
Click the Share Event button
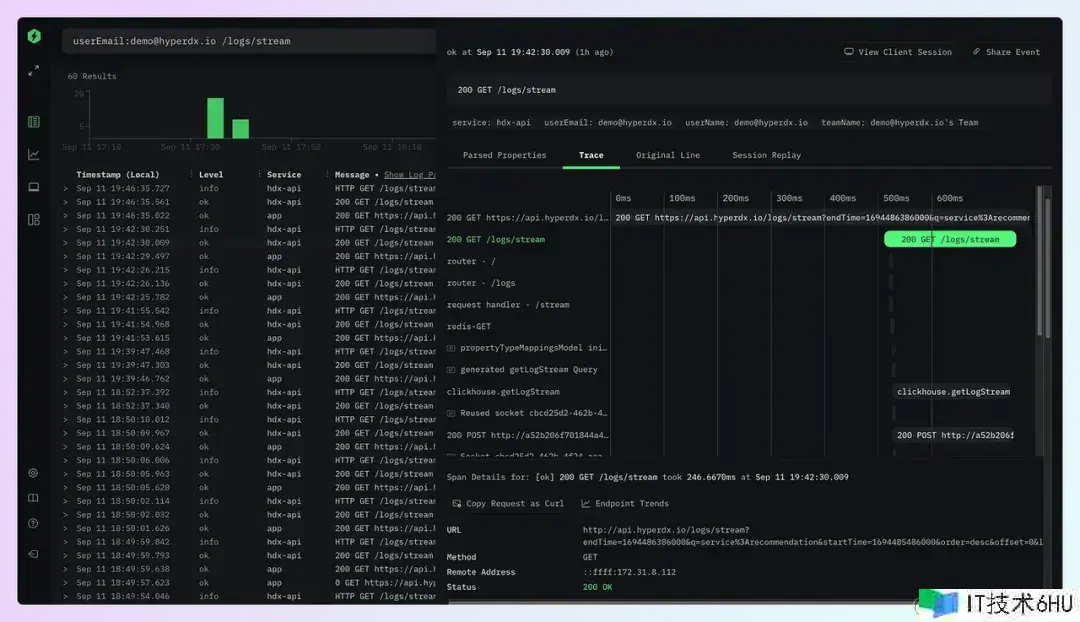(1006, 52)
